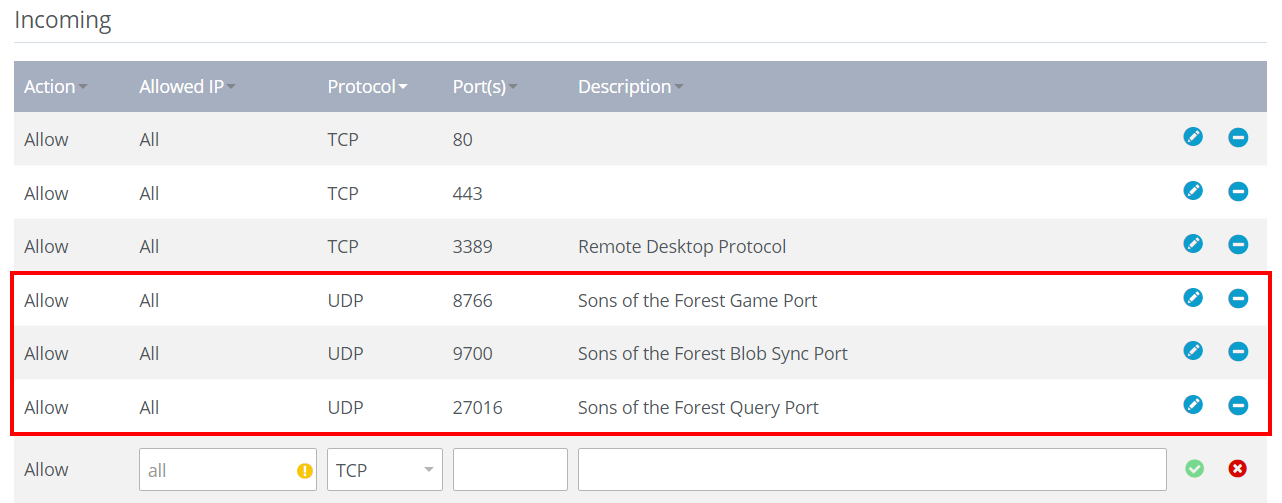Focus the Allowed IP input field

coord(228,470)
